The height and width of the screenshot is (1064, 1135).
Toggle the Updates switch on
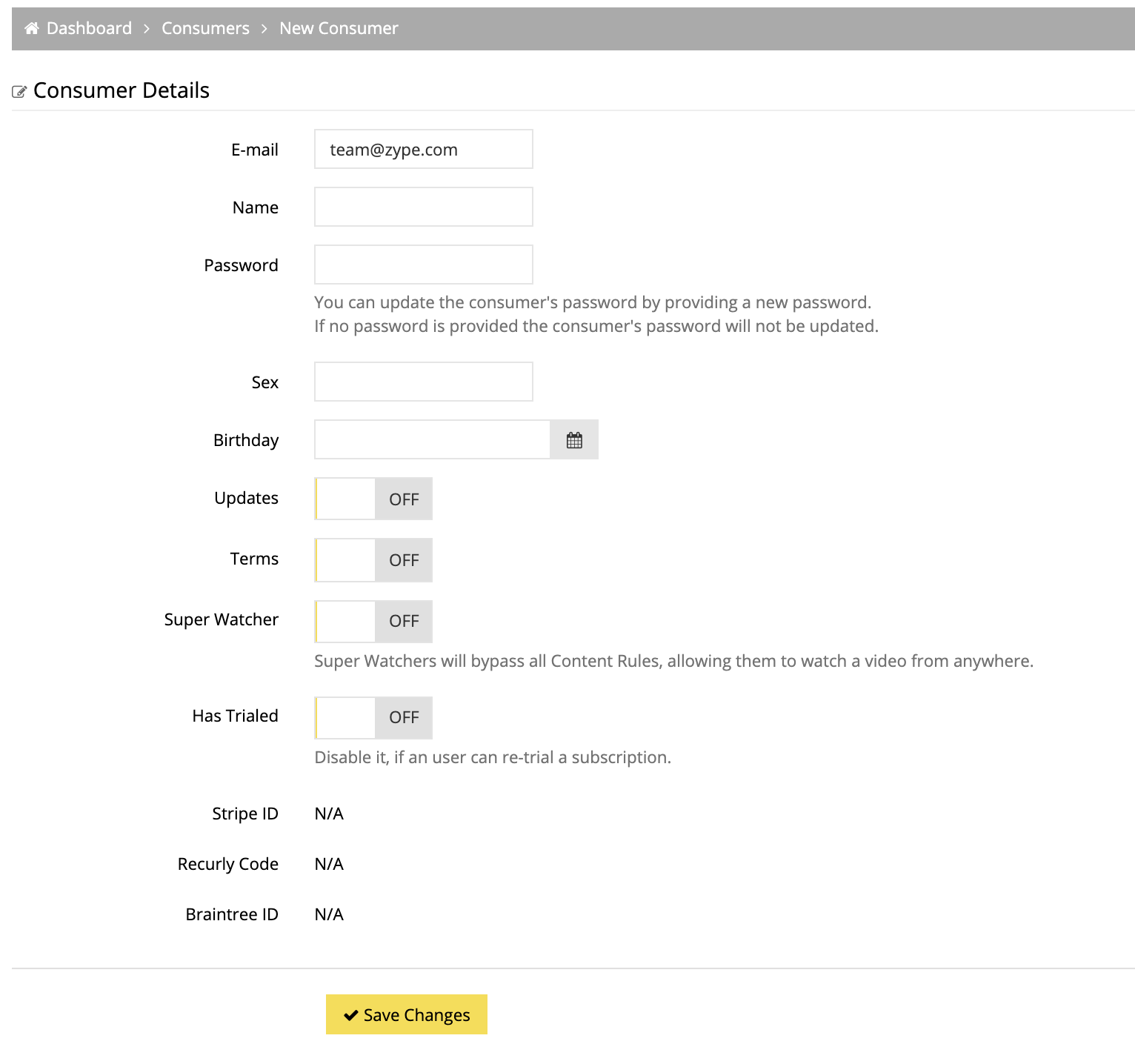pyautogui.click(x=373, y=499)
